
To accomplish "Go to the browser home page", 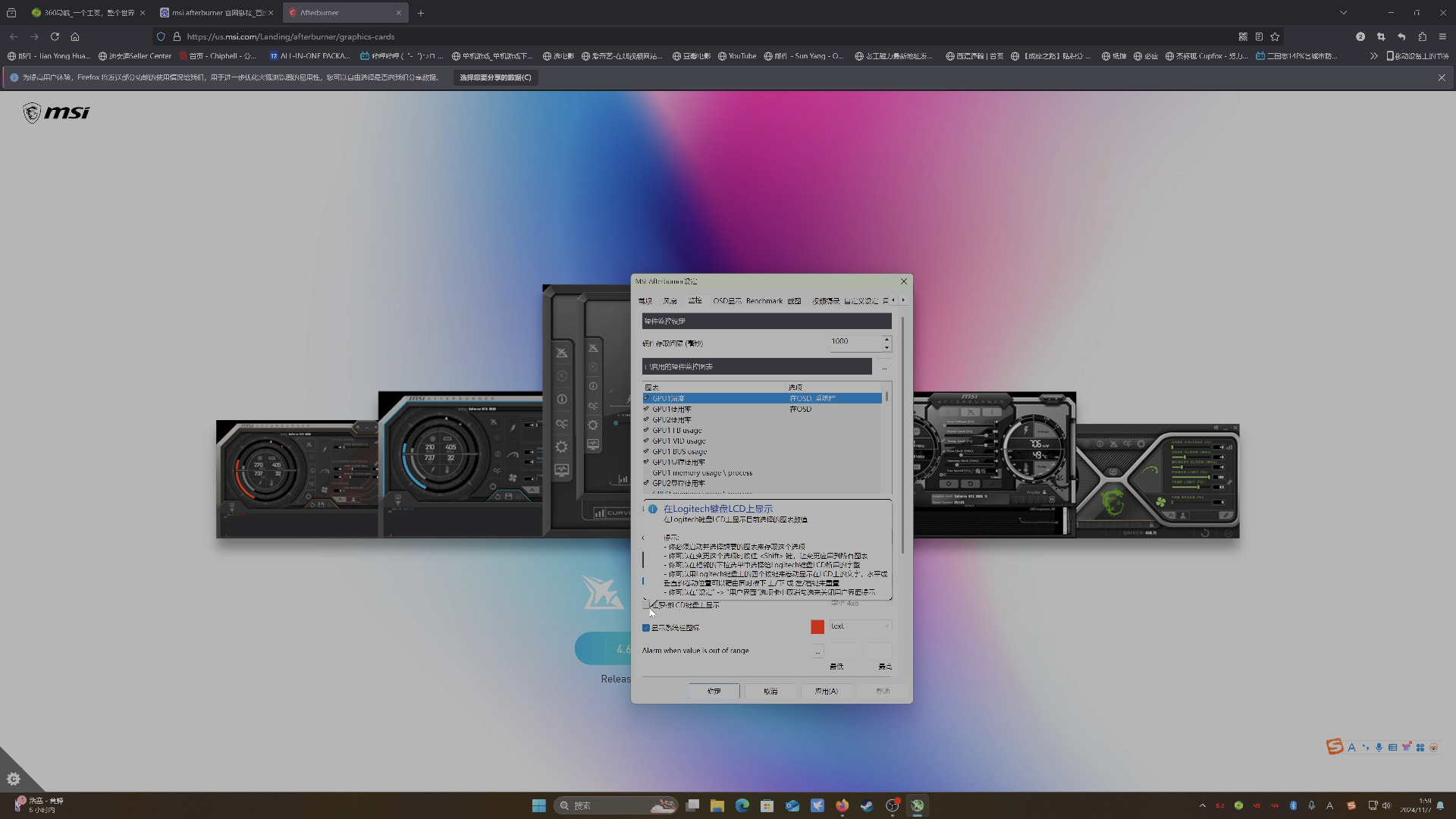I will coord(75,36).
